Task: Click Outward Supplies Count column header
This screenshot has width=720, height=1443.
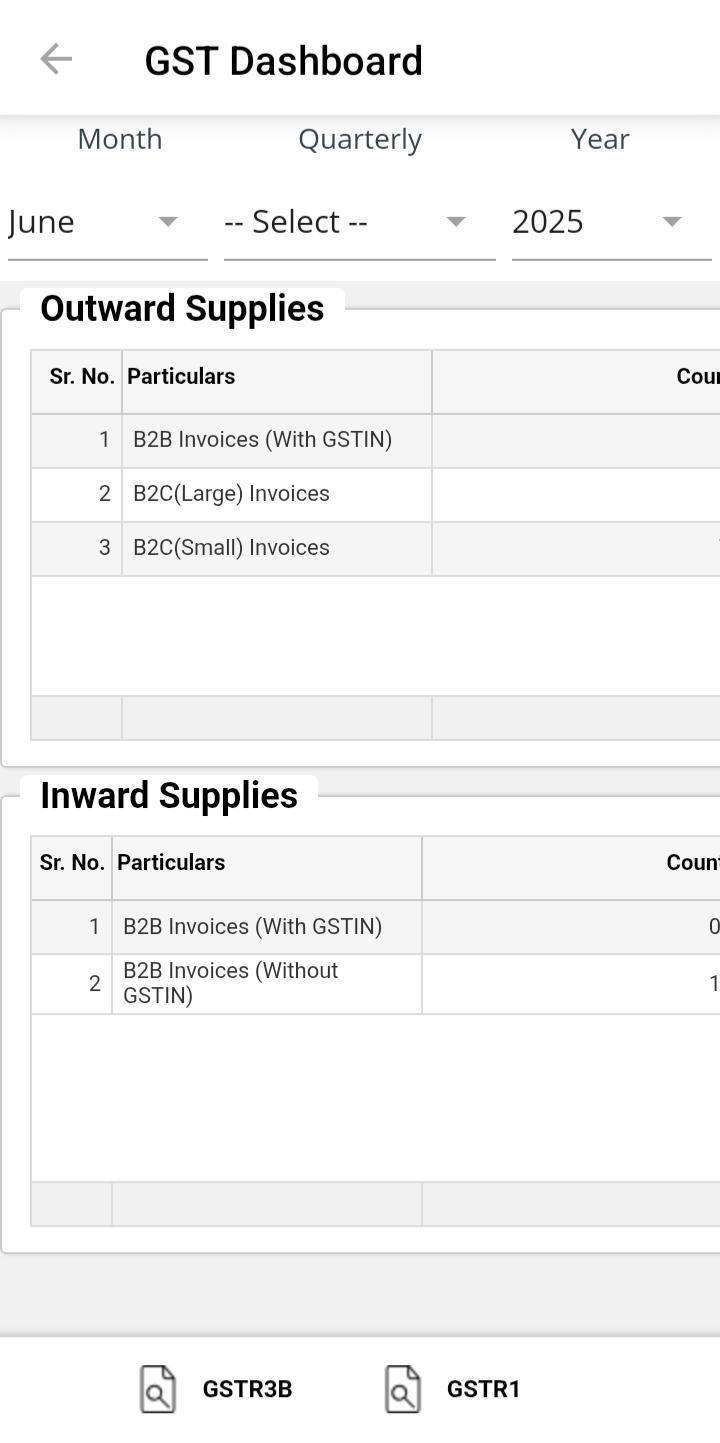Action: click(x=697, y=377)
